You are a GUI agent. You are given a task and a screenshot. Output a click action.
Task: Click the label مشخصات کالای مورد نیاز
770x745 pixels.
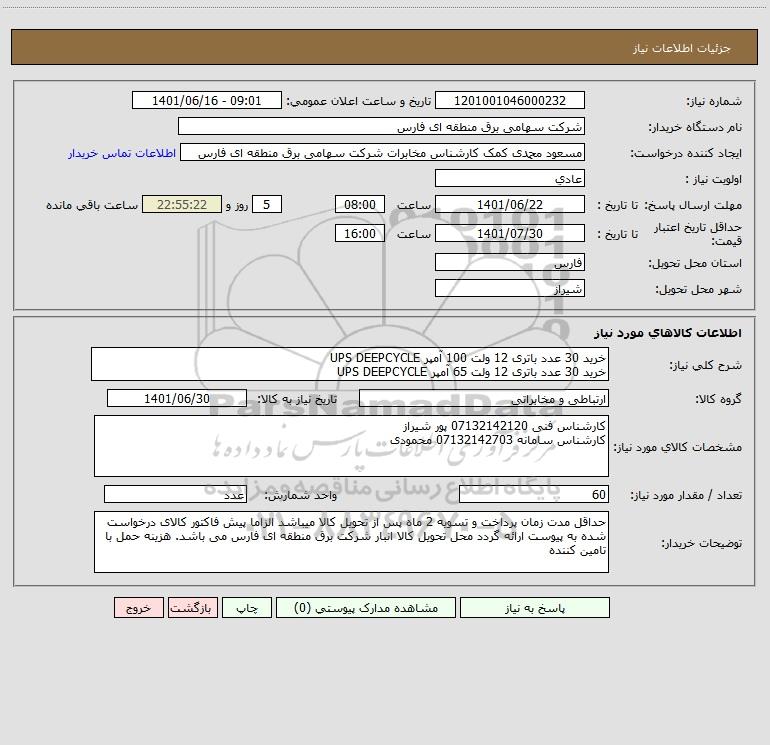[x=678, y=447]
